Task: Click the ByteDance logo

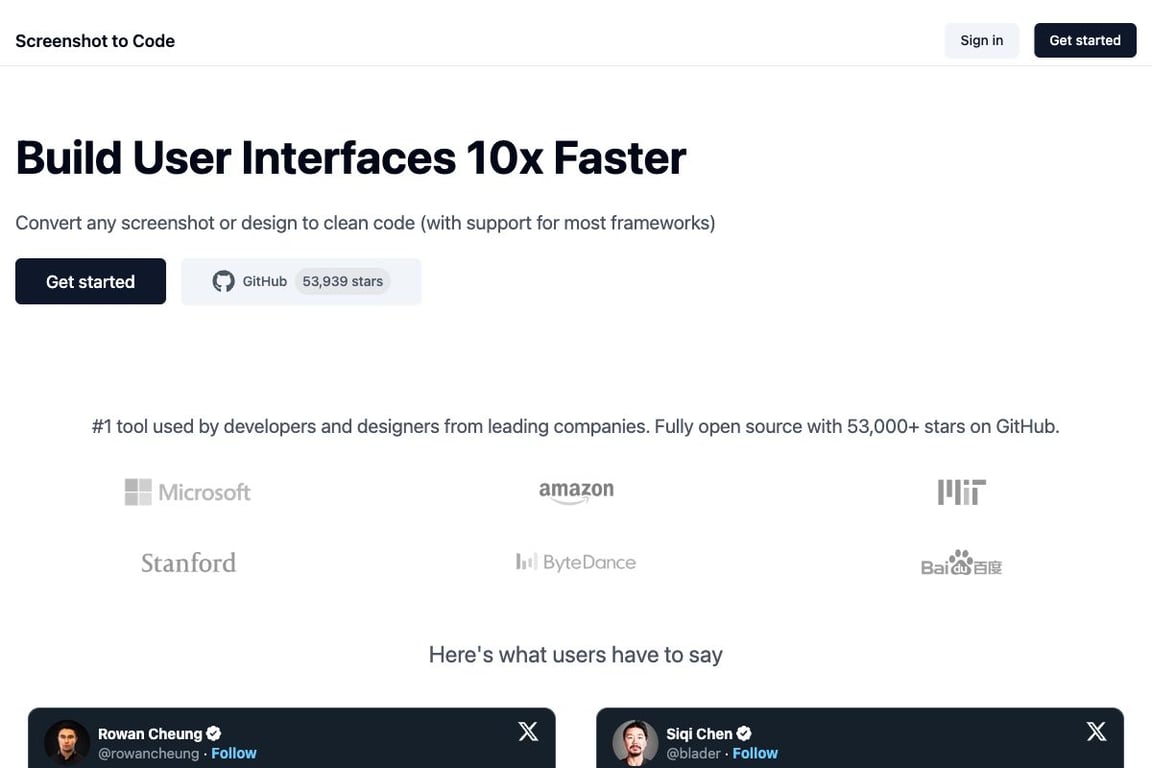Action: [576, 562]
